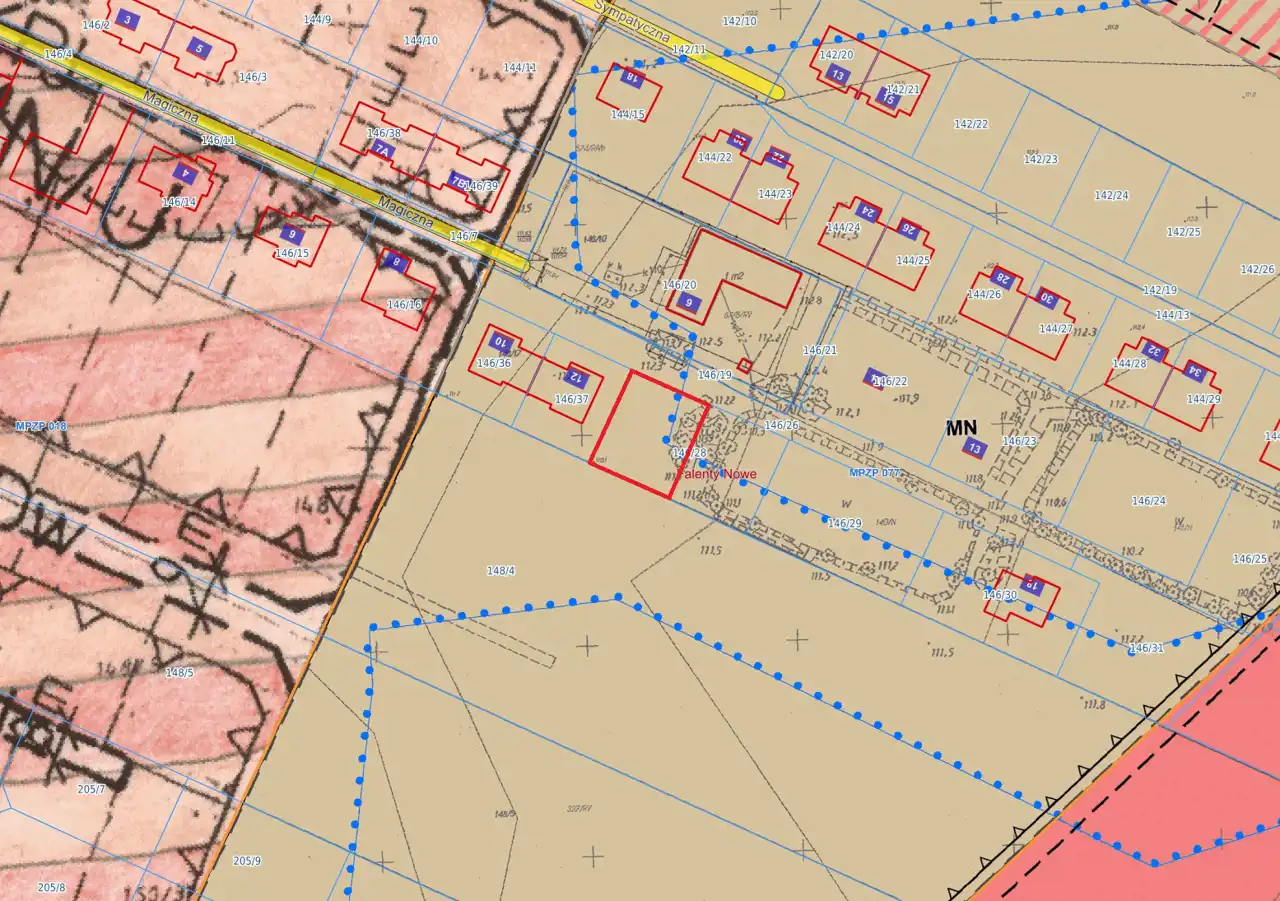Screen dimensions: 1280x901
Task: Click marker 13 on parcel 142/20
Action: pyautogui.click(x=838, y=75)
